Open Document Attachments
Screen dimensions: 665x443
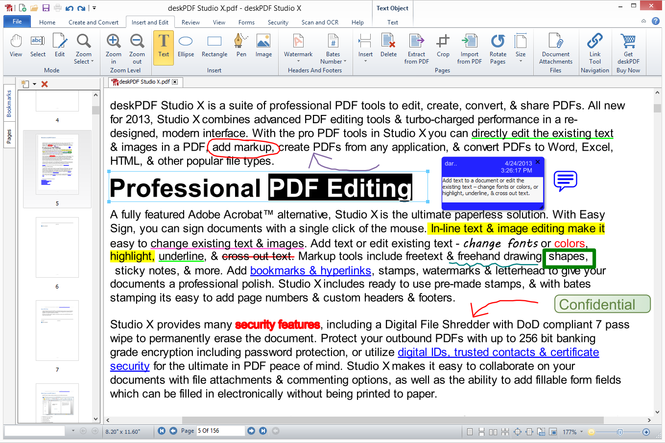click(x=556, y=49)
